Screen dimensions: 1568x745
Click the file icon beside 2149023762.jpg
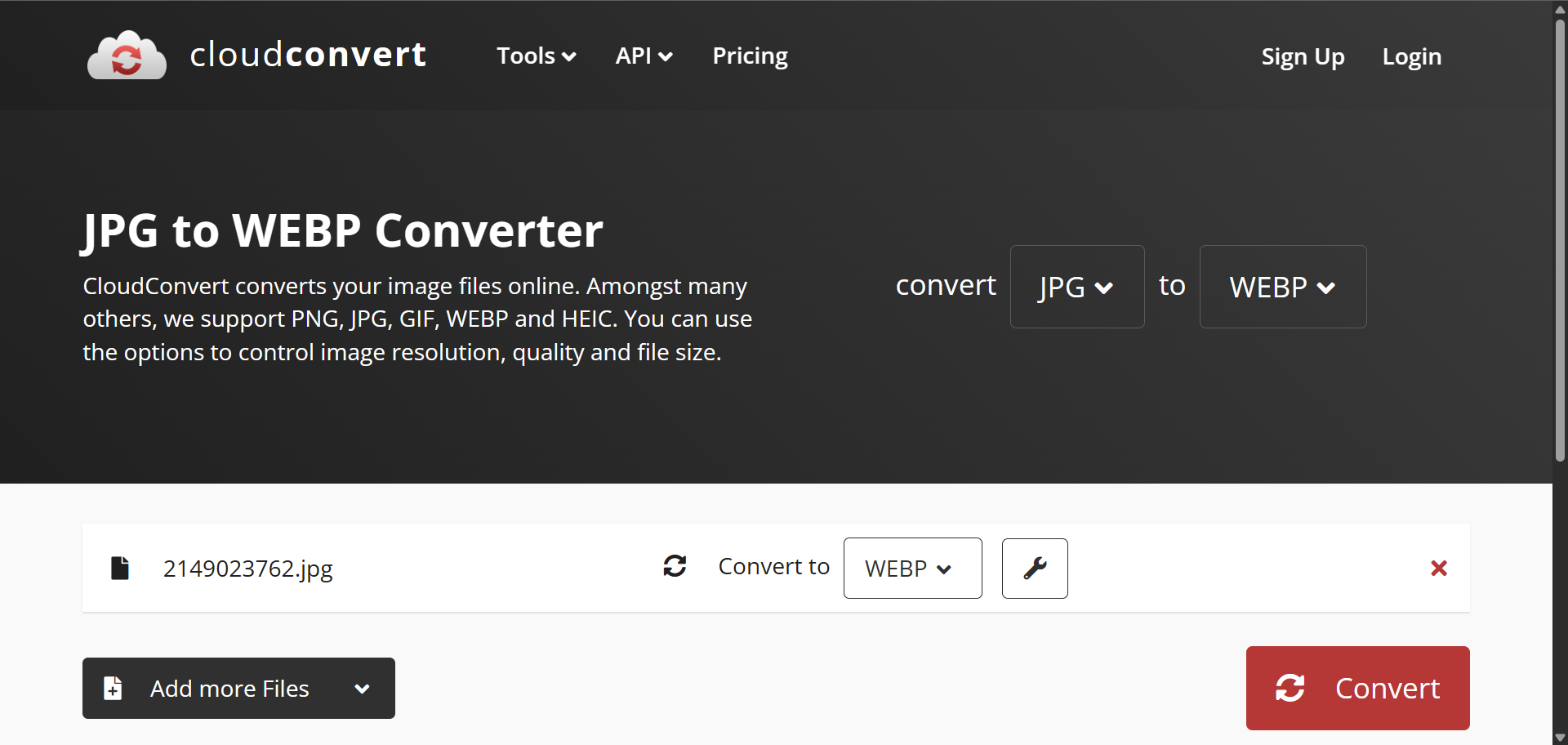coord(120,568)
